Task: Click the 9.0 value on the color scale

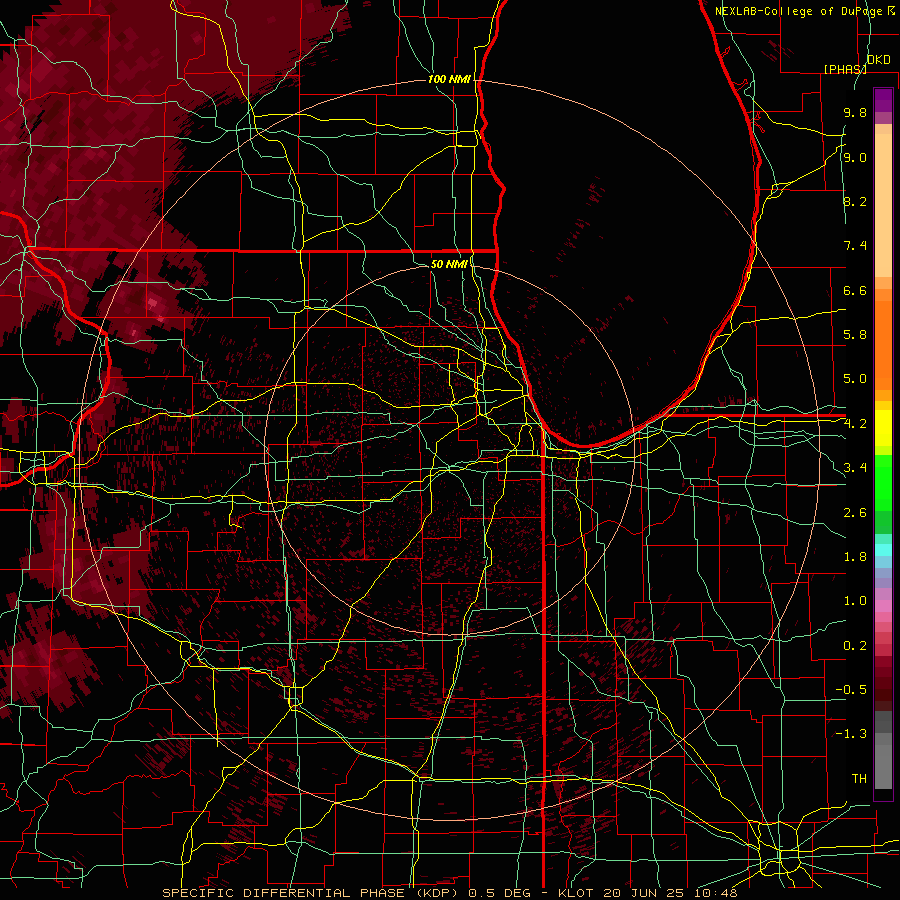Action: tap(855, 157)
